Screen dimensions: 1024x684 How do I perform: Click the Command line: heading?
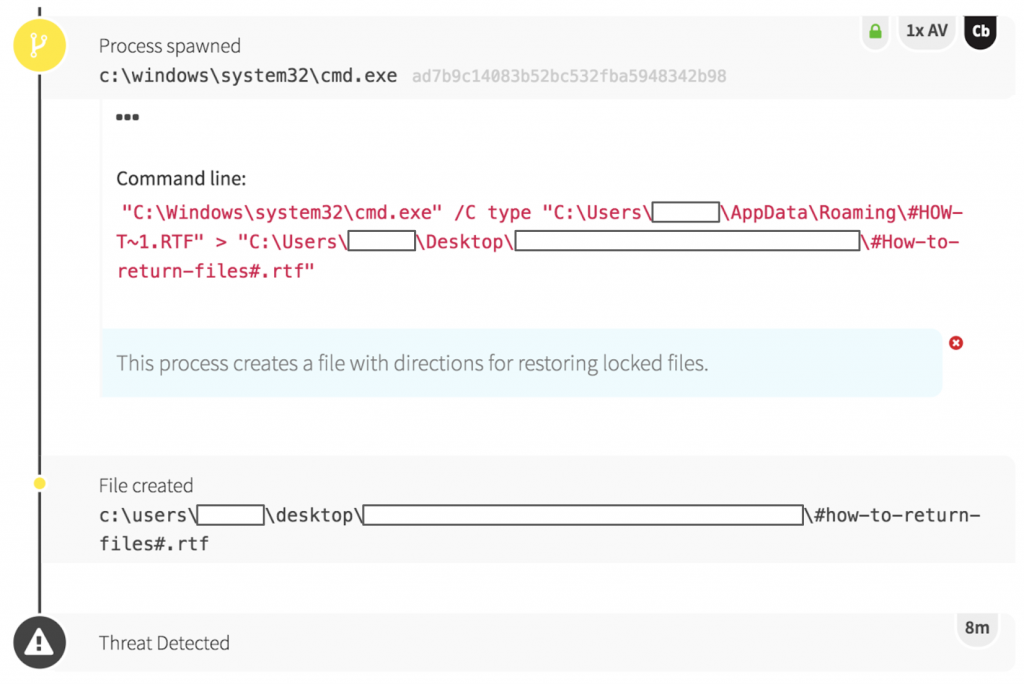click(181, 179)
